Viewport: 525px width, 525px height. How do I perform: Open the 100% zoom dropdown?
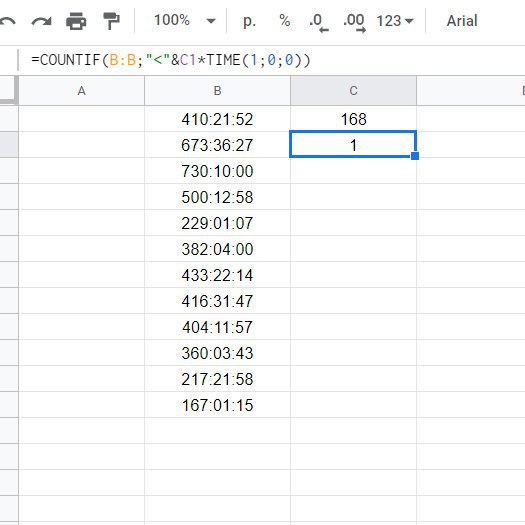click(x=184, y=20)
